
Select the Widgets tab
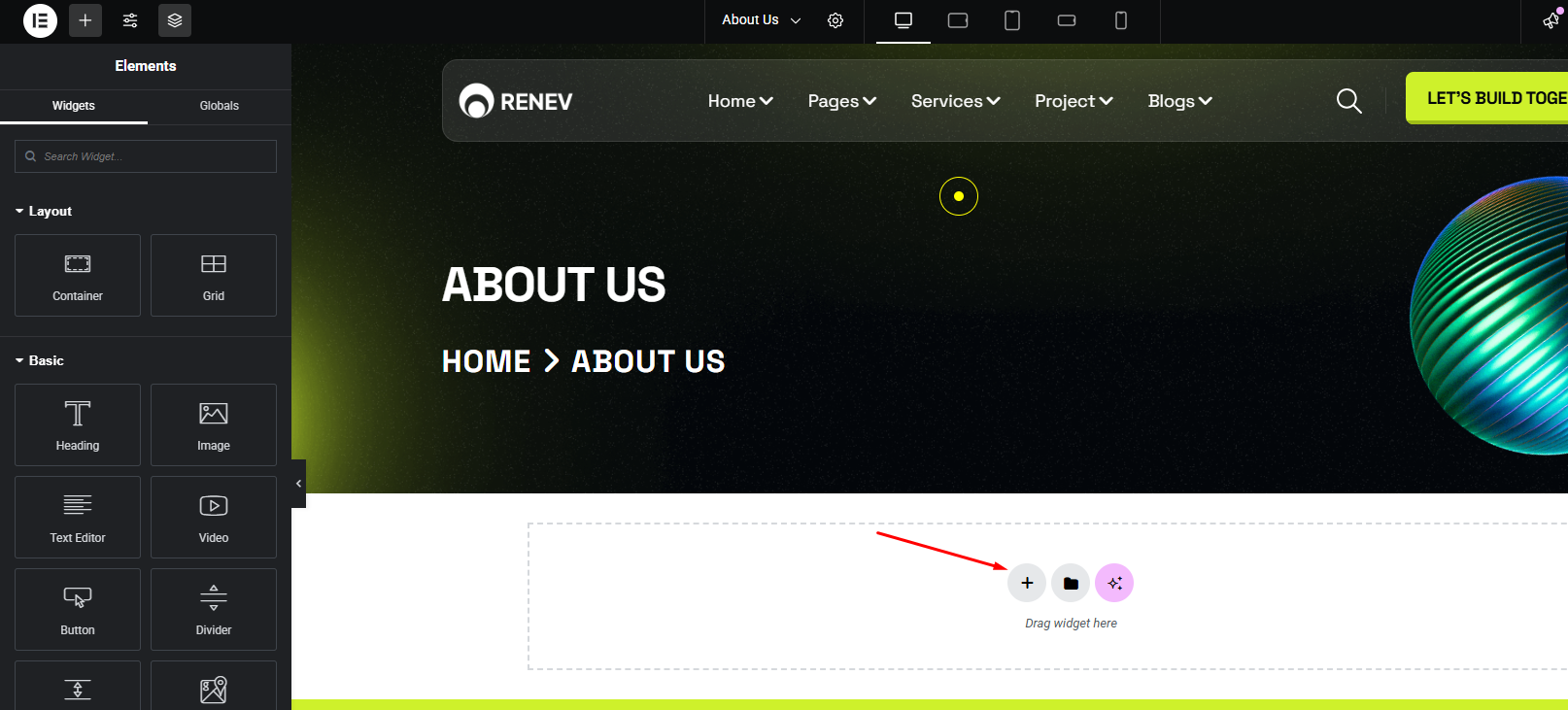(x=74, y=106)
